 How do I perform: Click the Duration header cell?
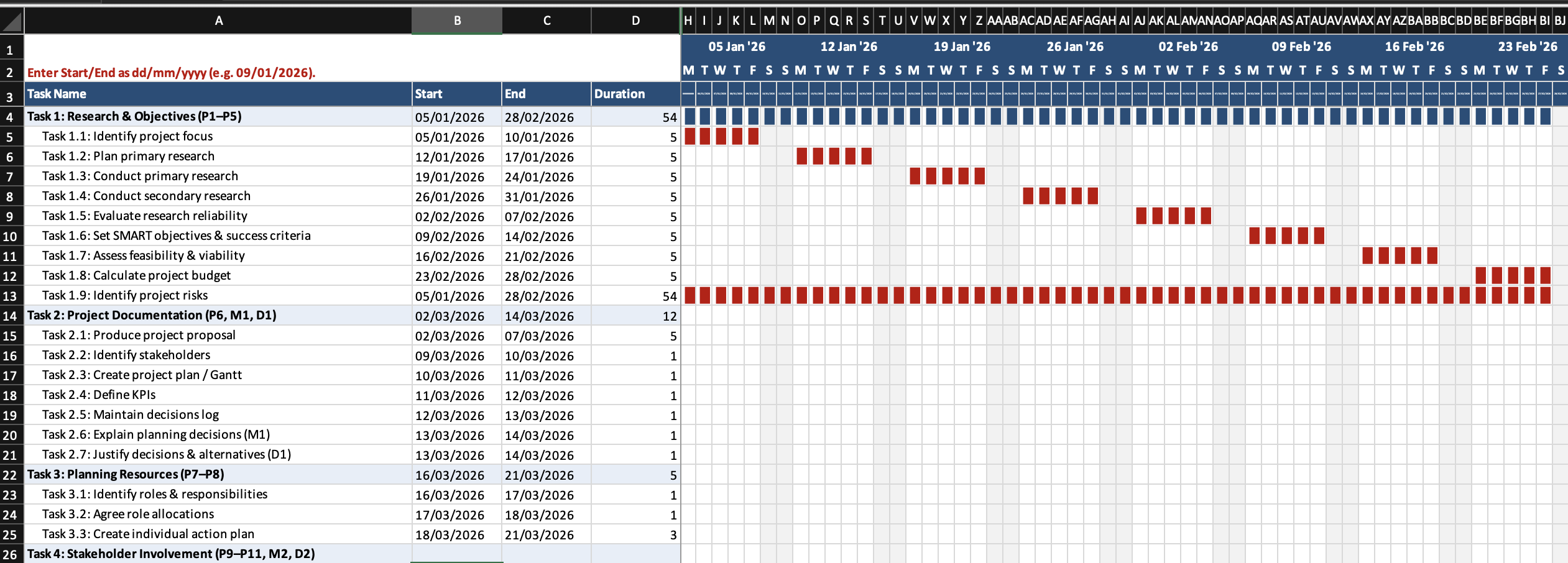point(635,94)
